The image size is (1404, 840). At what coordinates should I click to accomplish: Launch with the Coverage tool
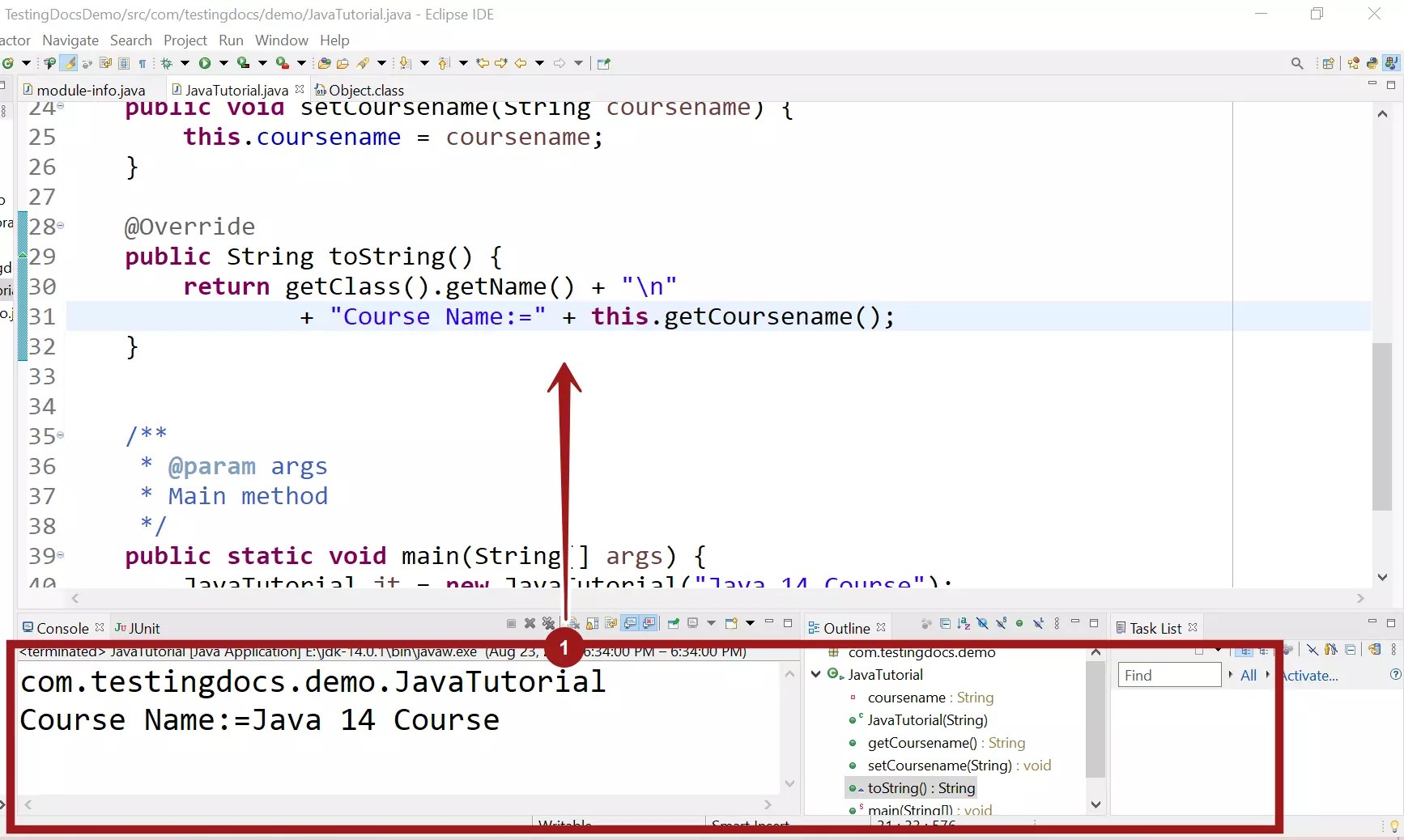243,63
